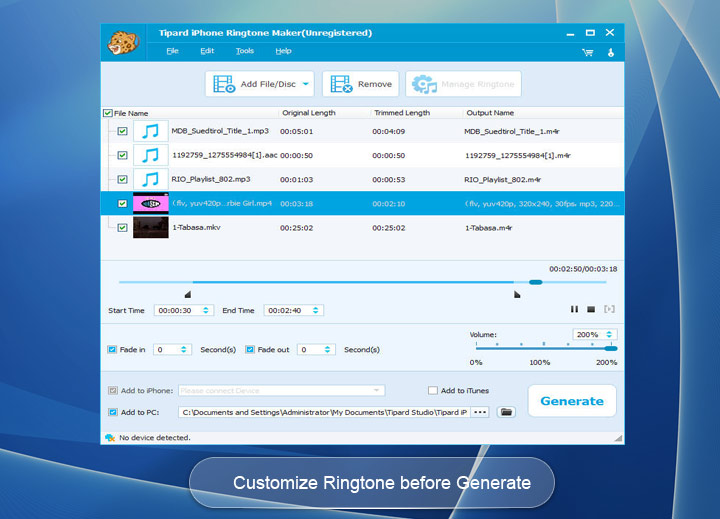This screenshot has width=720, height=519.
Task: Adjust the End Time stepper arrows
Action: (315, 310)
